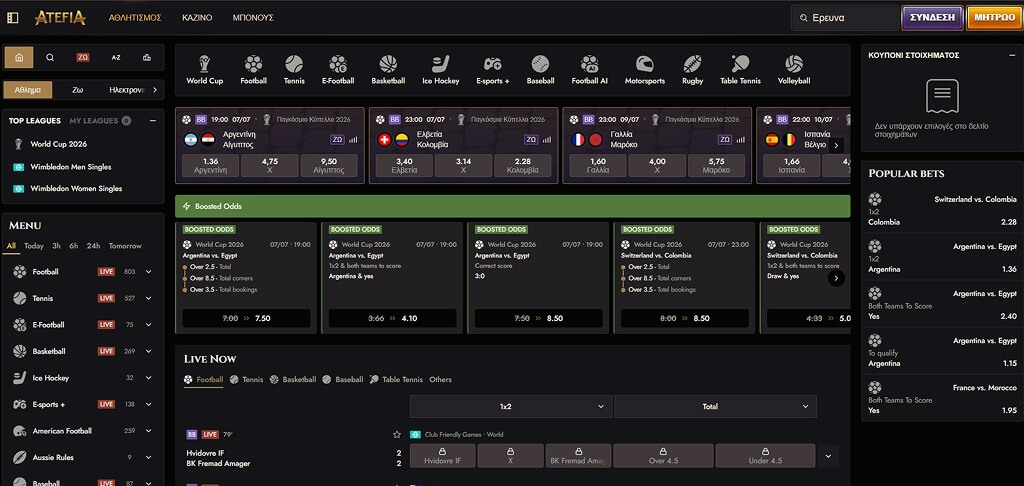Viewport: 1024px width, 486px height.
Task: Expand the Football menu chevron
Action: point(149,272)
